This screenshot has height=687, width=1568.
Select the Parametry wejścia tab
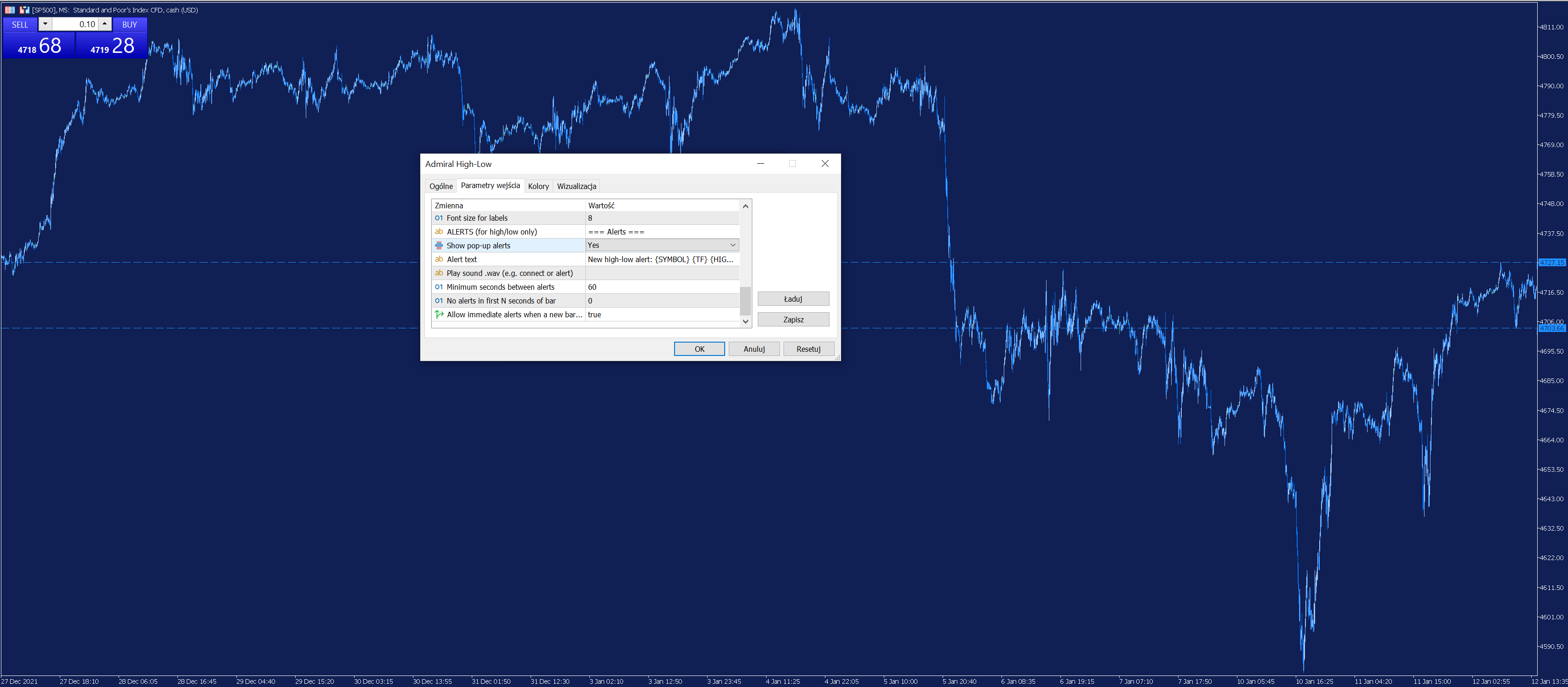click(x=490, y=186)
